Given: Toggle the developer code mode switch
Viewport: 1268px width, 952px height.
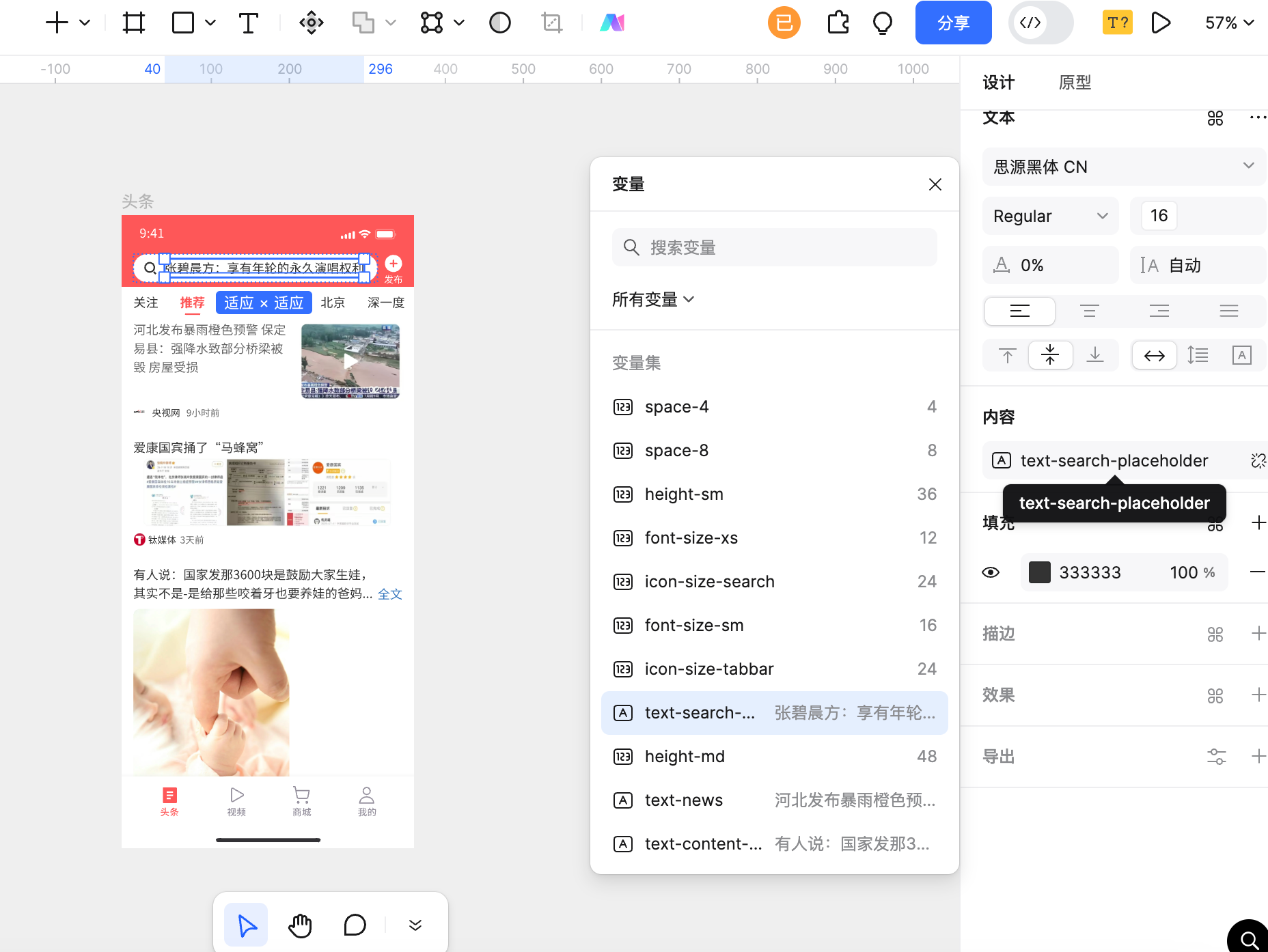Looking at the screenshot, I should coord(1041,23).
